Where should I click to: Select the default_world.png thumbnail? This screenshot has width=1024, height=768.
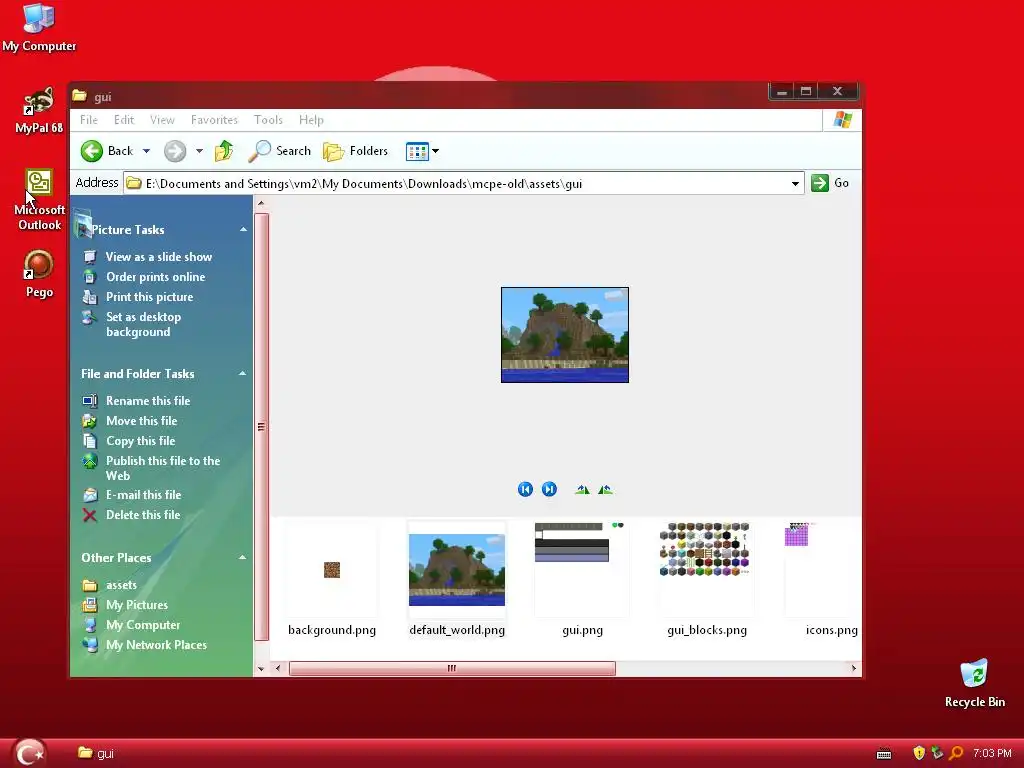457,579
